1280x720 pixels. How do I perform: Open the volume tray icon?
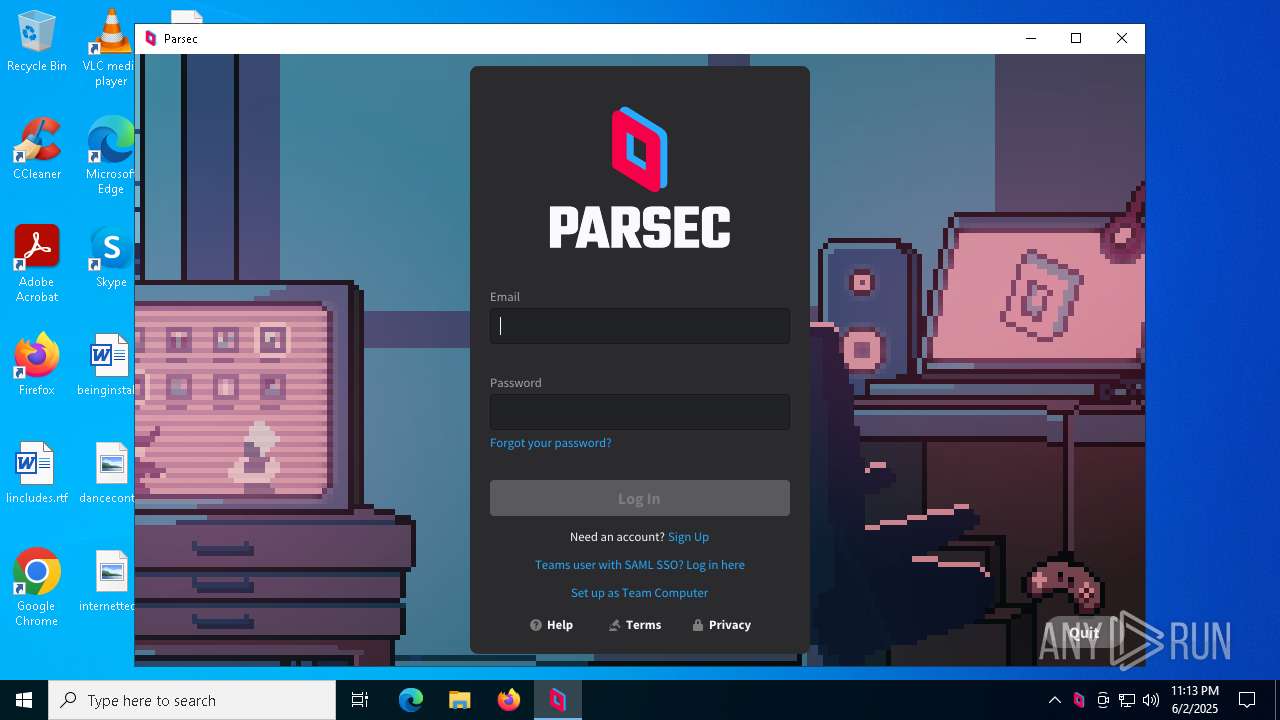pyautogui.click(x=1151, y=700)
